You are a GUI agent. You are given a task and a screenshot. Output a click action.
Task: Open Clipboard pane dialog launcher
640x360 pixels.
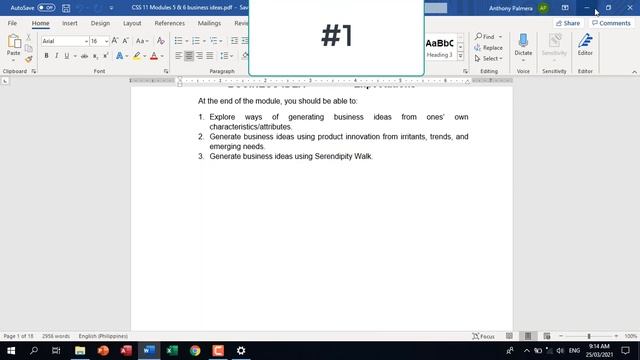(x=34, y=71)
